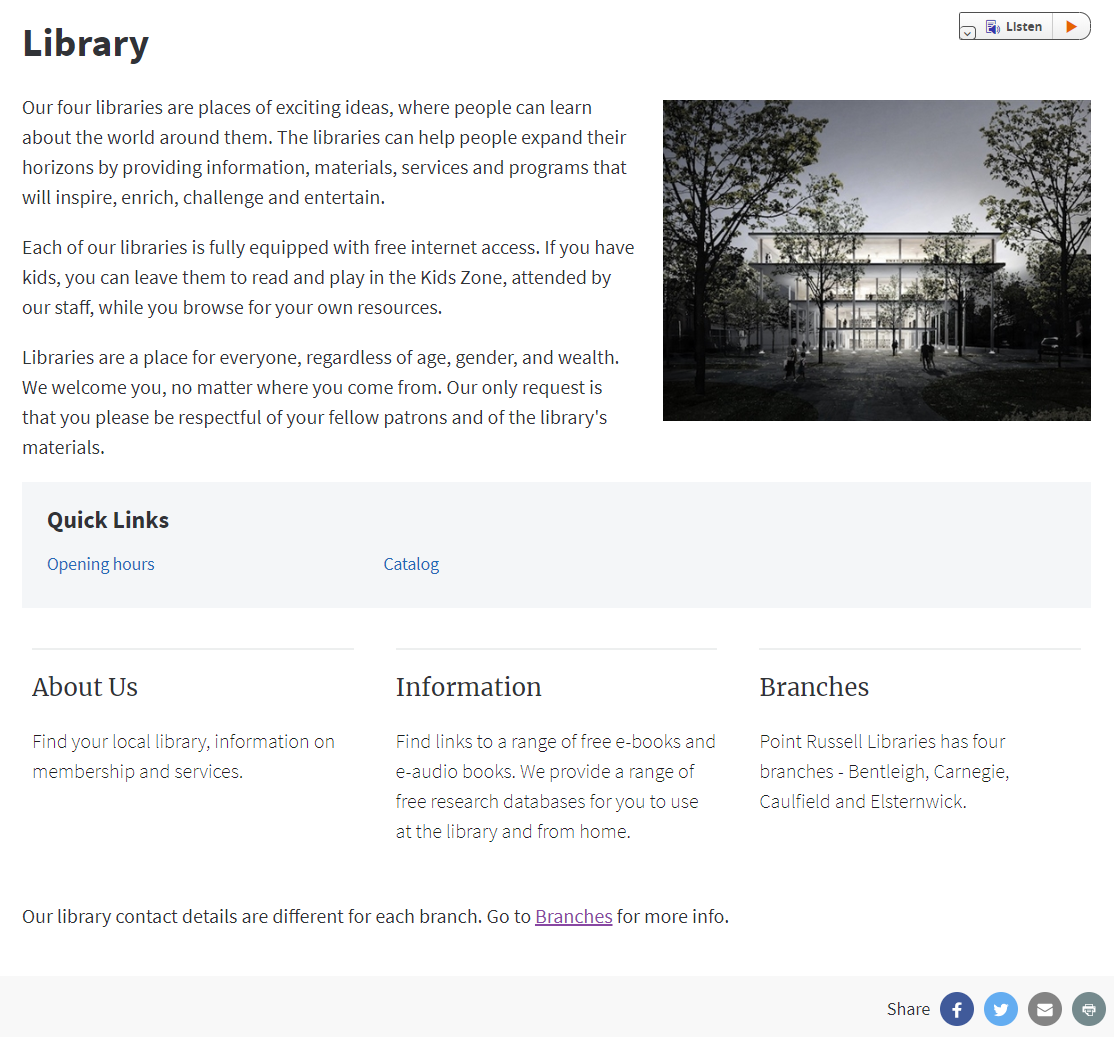1114x1037 pixels.
Task: Open the Branches section heading
Action: click(814, 687)
